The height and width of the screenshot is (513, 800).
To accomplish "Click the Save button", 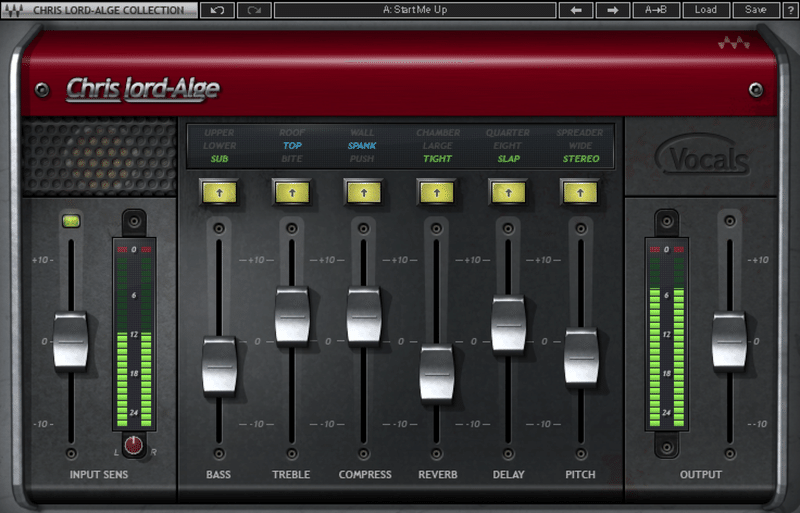I will pyautogui.click(x=756, y=10).
